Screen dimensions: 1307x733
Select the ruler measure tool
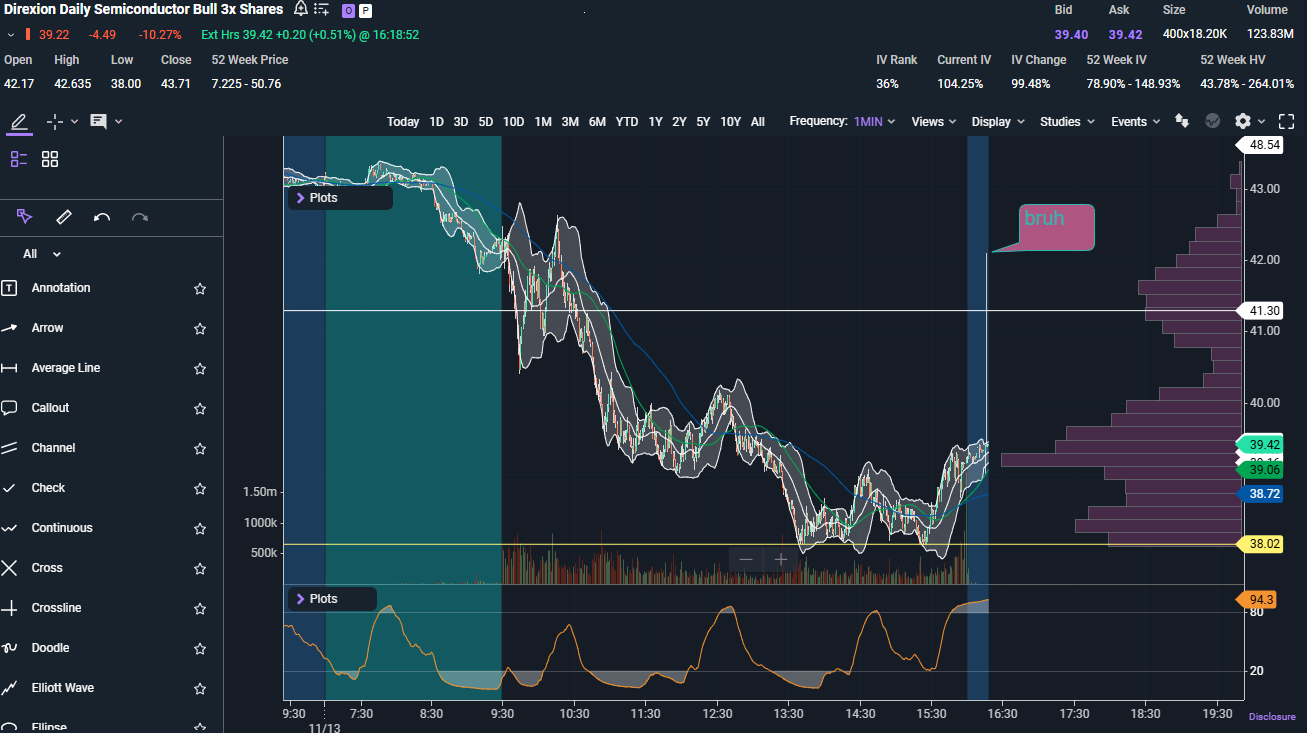[x=64, y=217]
